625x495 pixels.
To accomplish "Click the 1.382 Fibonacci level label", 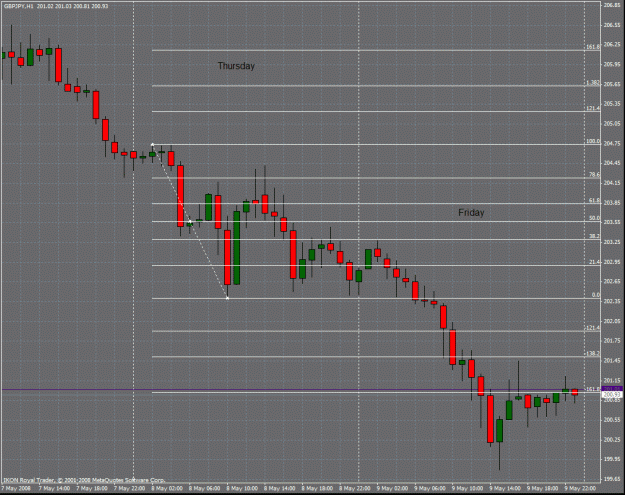I will pyautogui.click(x=593, y=83).
